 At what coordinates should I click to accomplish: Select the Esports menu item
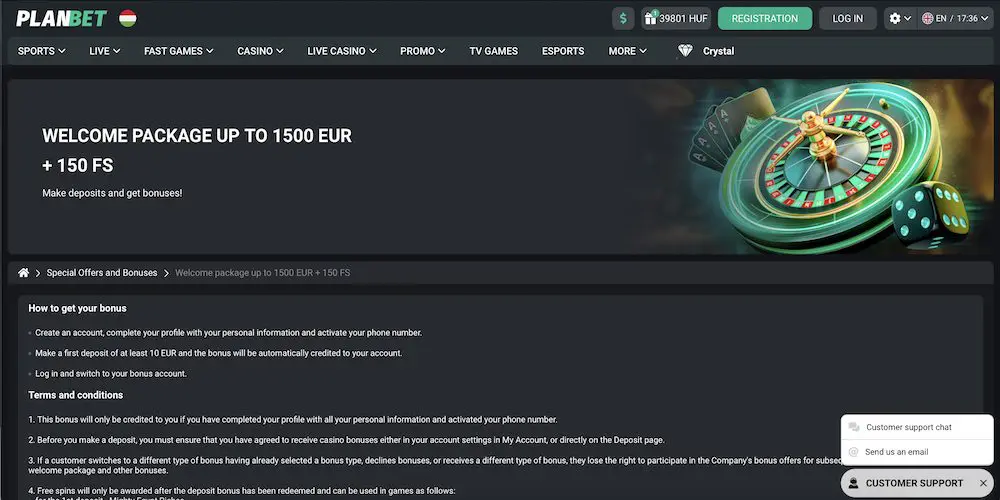tap(563, 51)
